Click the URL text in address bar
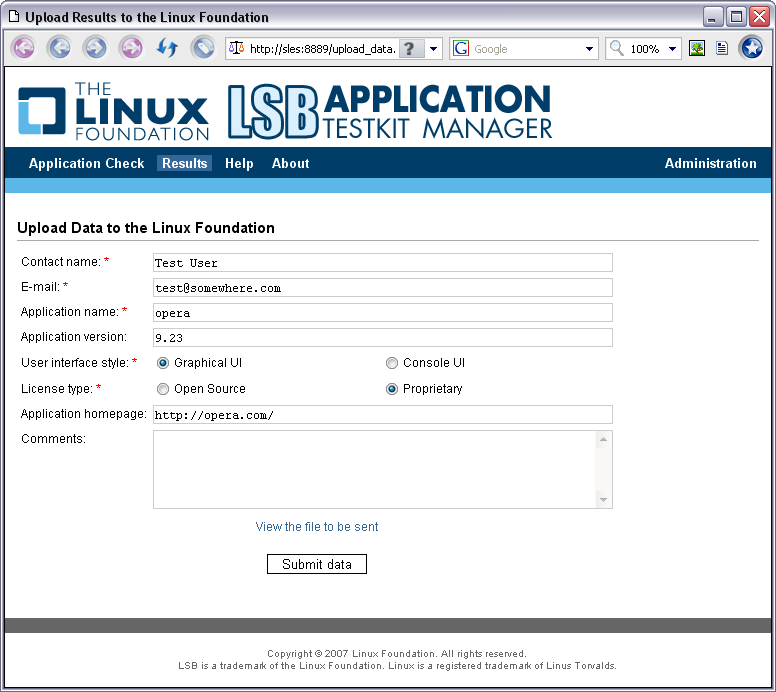Image resolution: width=776 pixels, height=692 pixels. [323, 49]
